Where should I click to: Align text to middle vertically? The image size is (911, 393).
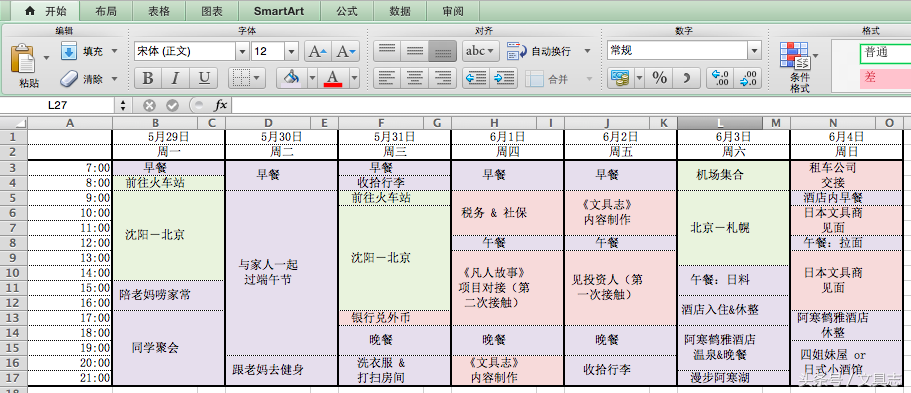(x=415, y=51)
